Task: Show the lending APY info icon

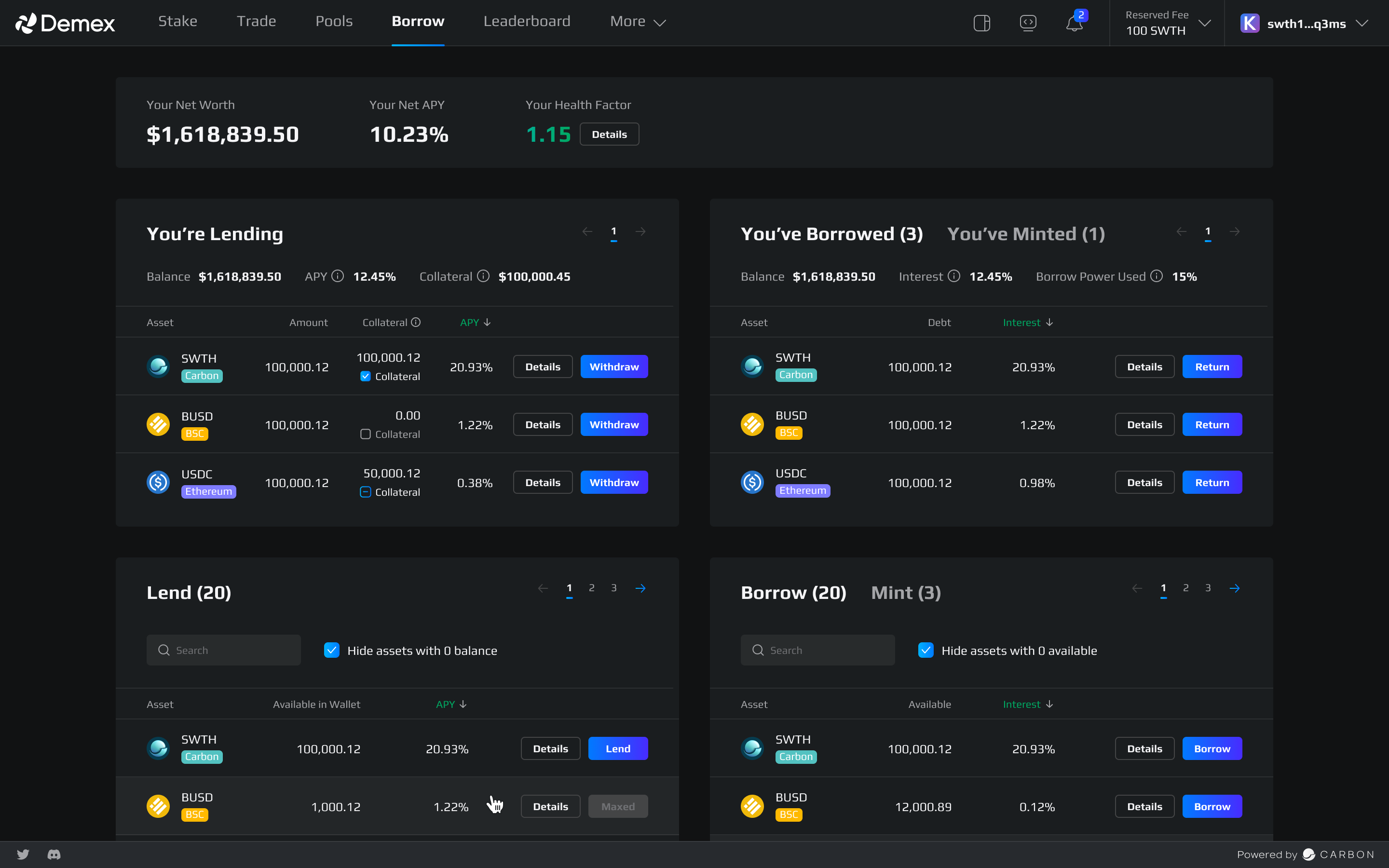Action: (x=338, y=276)
